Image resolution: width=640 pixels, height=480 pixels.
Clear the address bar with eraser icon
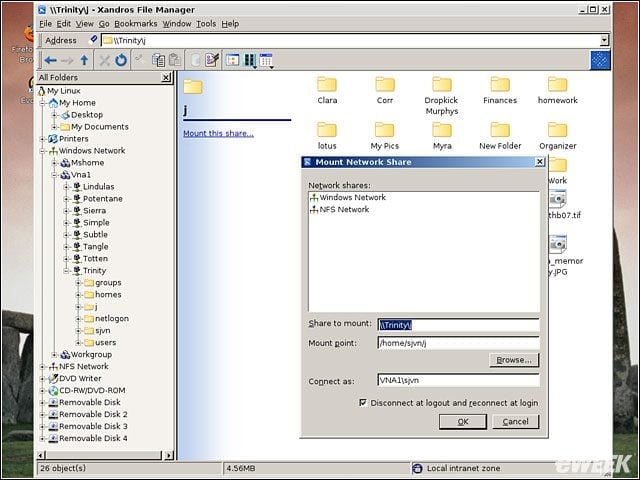click(x=93, y=40)
